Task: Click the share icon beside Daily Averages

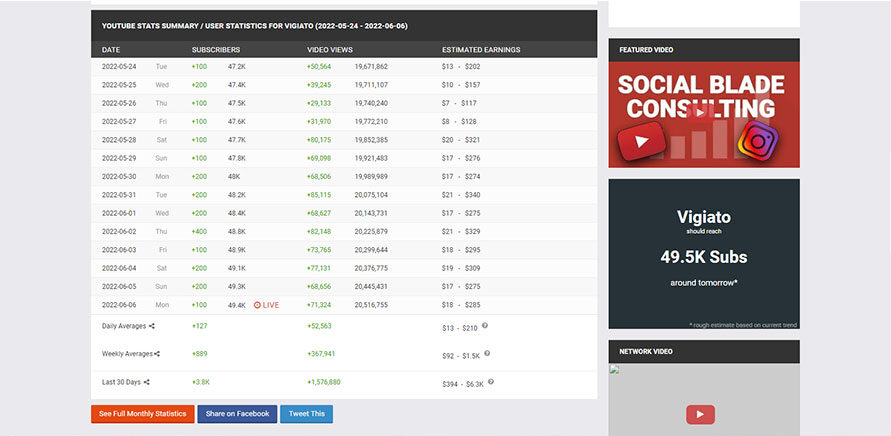Action: [152, 326]
